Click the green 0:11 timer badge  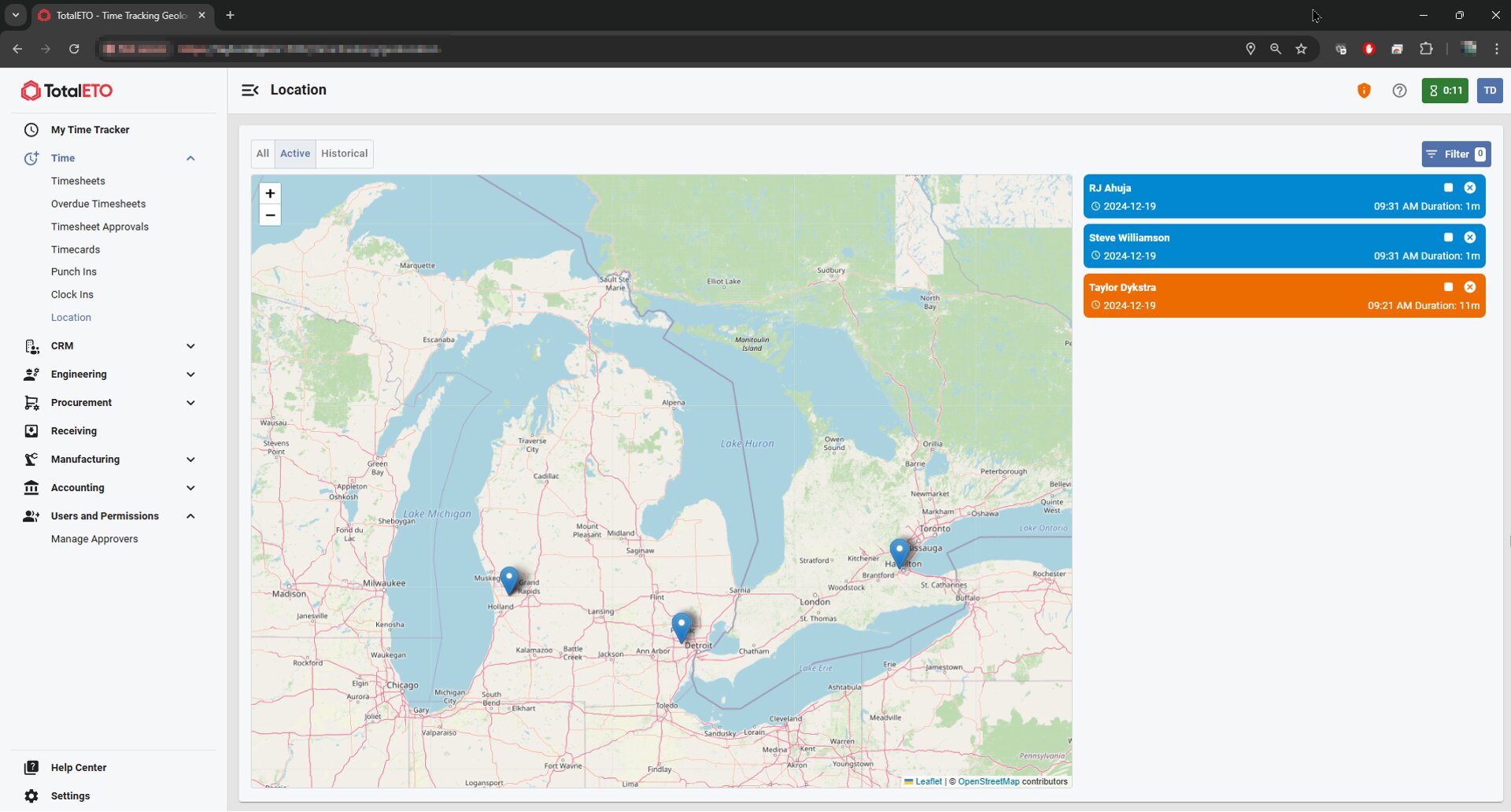click(x=1445, y=90)
